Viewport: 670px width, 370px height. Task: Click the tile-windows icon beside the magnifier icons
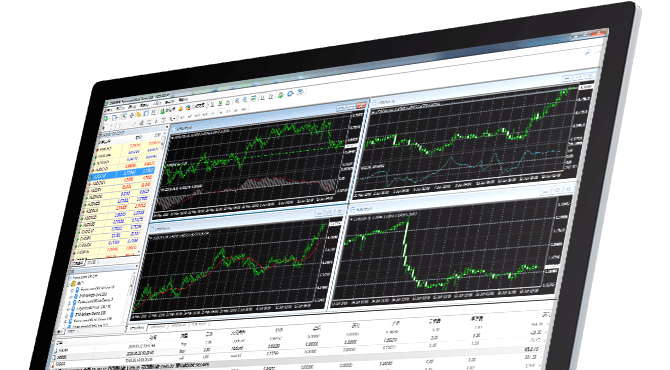tap(253, 99)
